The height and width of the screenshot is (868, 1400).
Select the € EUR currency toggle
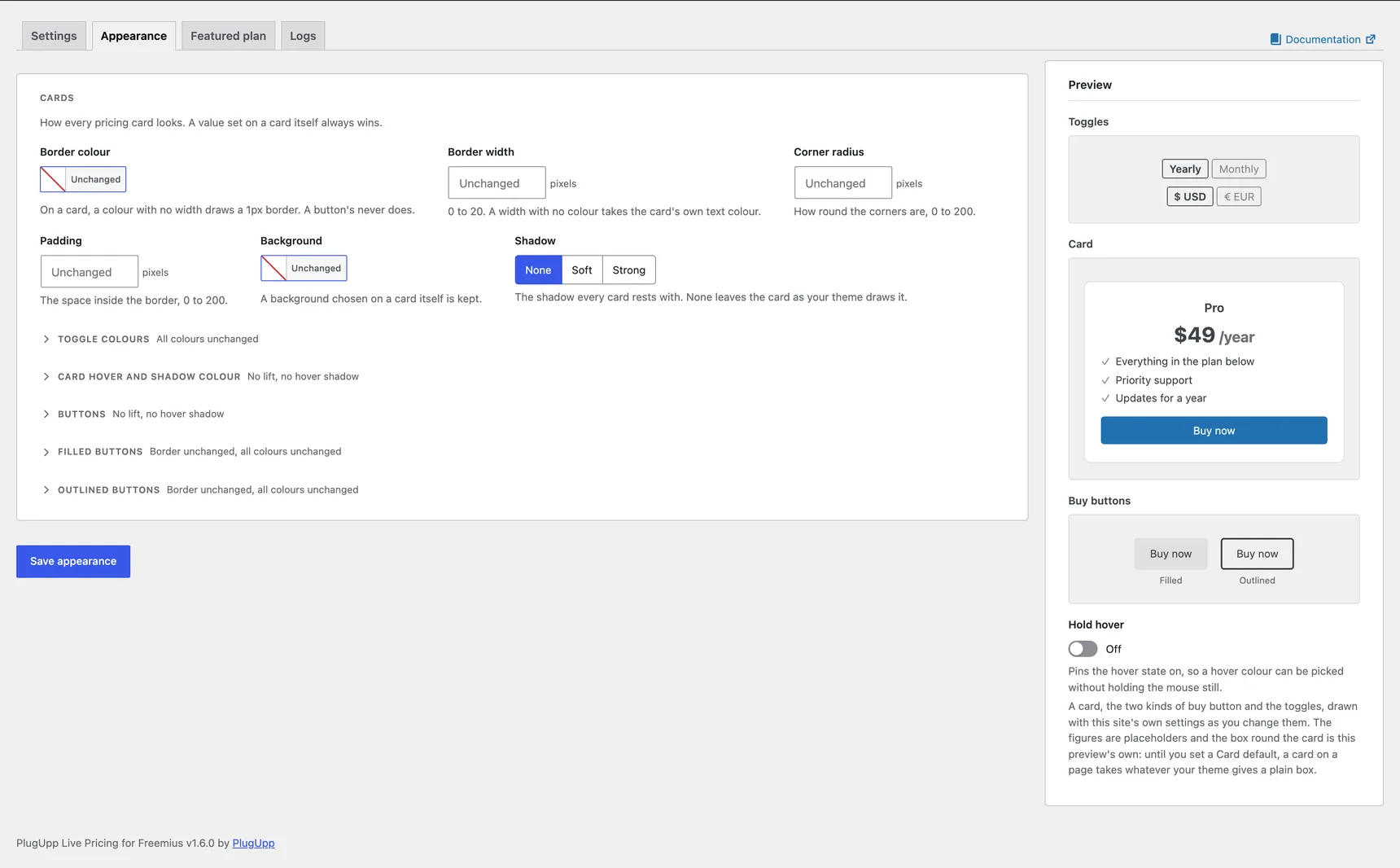click(x=1239, y=197)
